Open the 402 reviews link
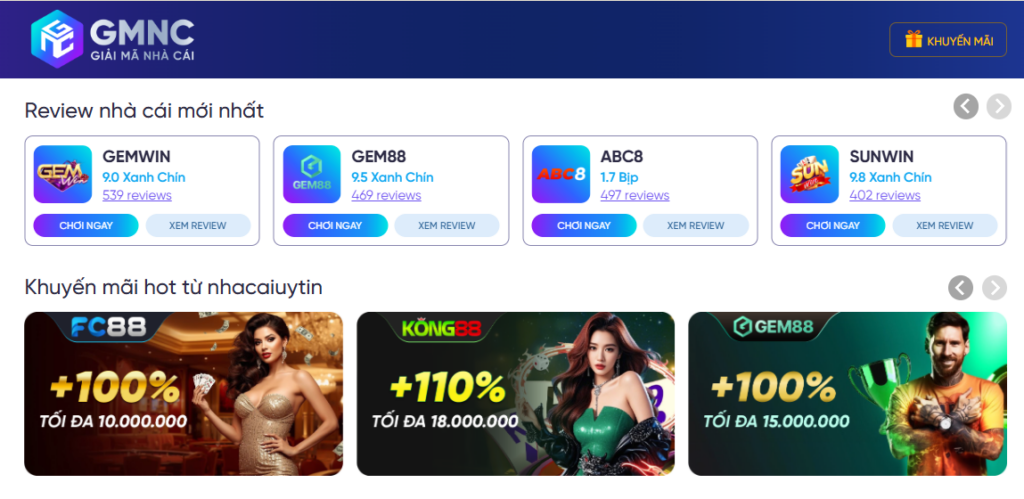The width and height of the screenshot is (1024, 499). pyautogui.click(x=885, y=195)
